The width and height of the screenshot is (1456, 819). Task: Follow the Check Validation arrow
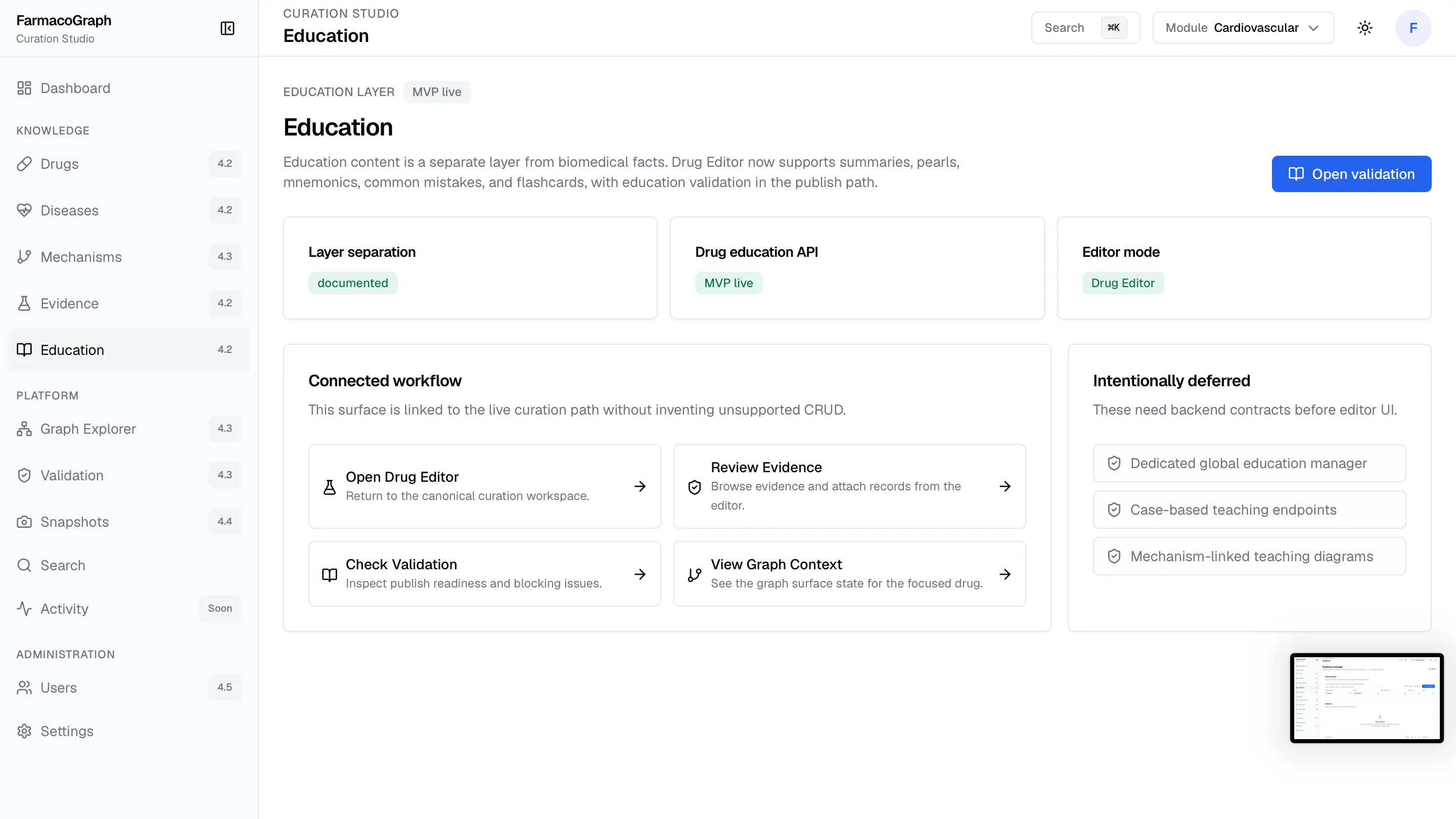pos(640,574)
